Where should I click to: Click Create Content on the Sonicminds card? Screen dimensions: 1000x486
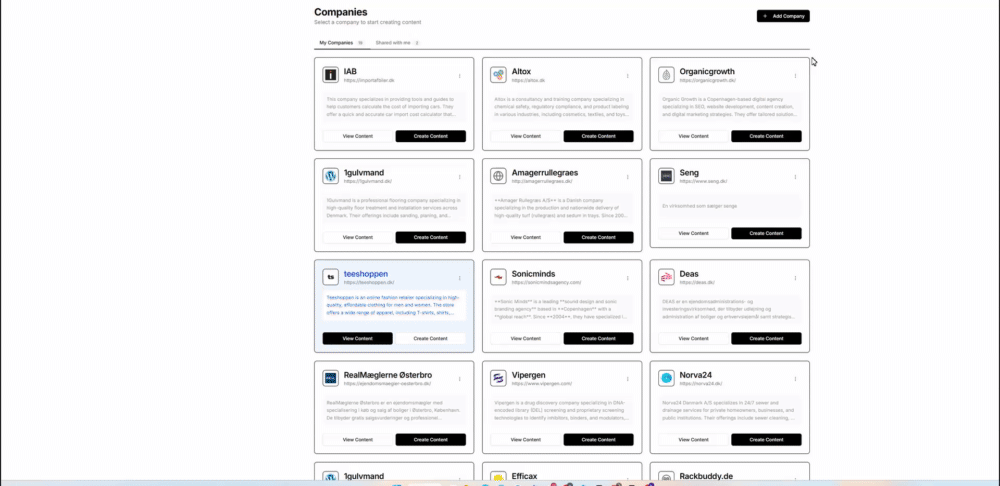[598, 338]
